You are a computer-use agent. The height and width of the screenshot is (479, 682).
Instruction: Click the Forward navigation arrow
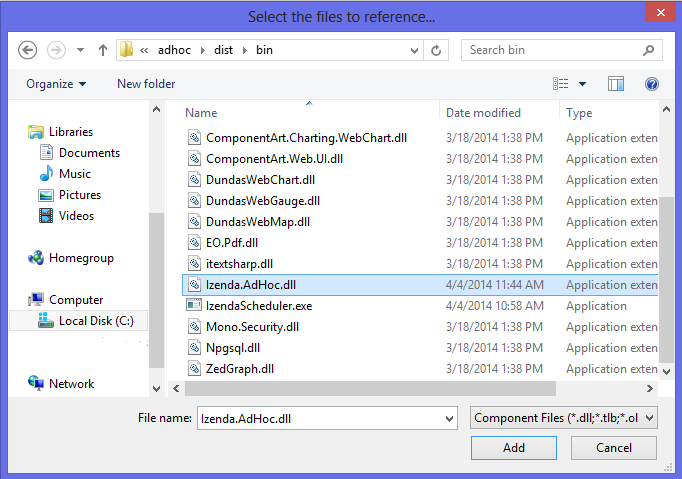[x=56, y=50]
